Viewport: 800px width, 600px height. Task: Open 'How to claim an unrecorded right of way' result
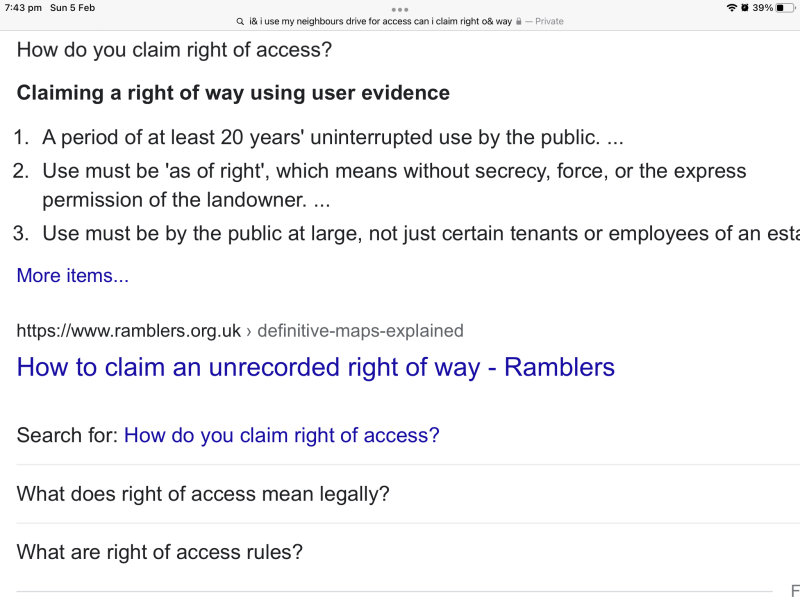point(316,367)
